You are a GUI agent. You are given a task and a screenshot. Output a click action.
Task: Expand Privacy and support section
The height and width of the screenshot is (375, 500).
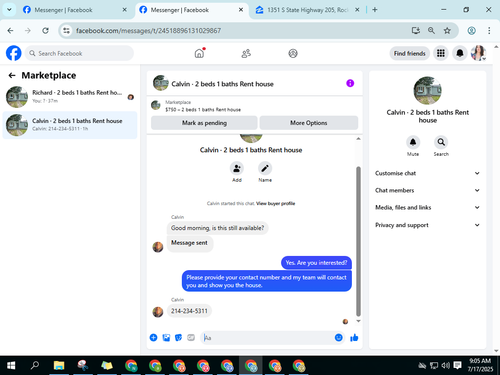(x=427, y=225)
